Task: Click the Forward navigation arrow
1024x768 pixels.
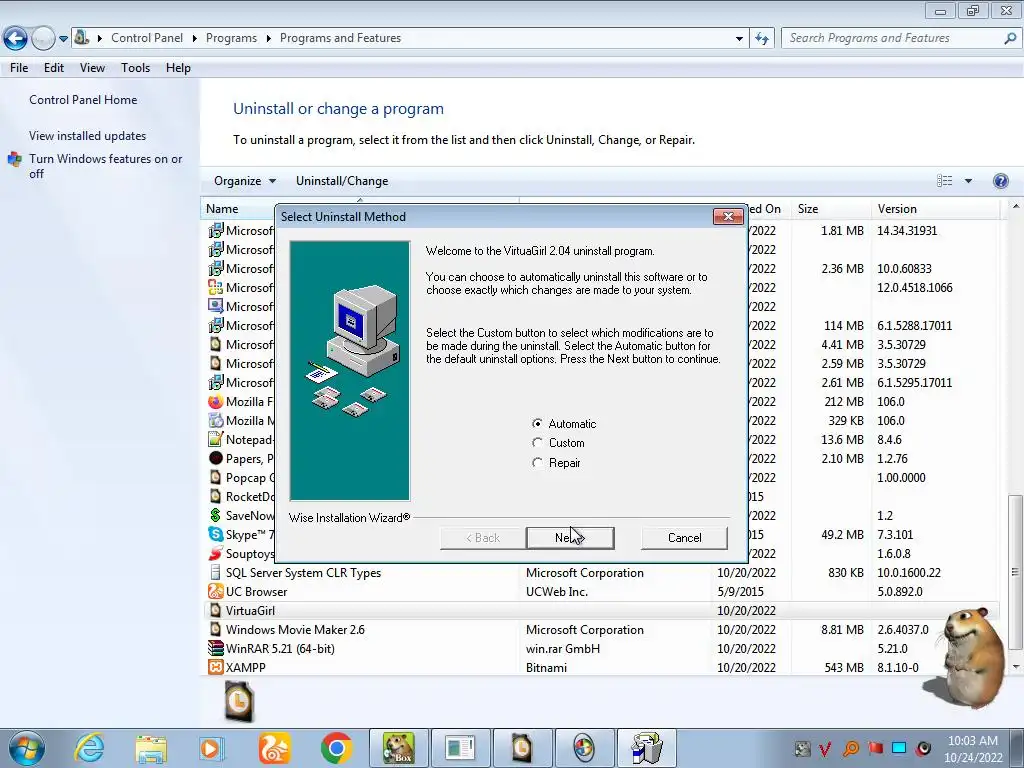Action: pyautogui.click(x=43, y=38)
